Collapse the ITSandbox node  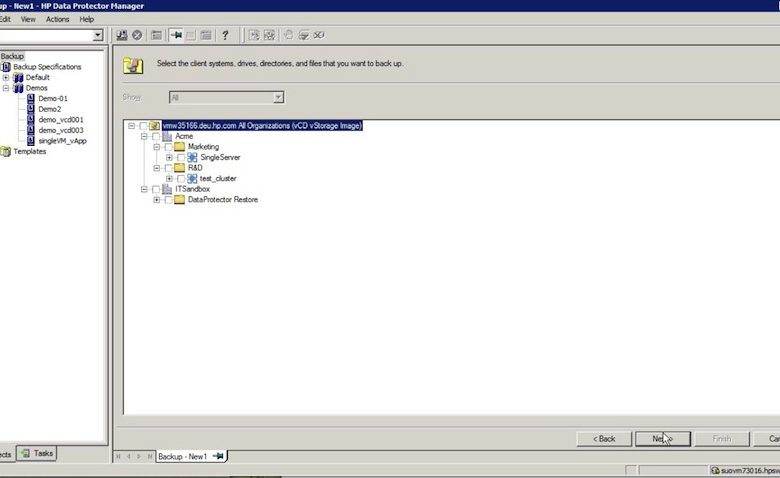click(x=144, y=190)
